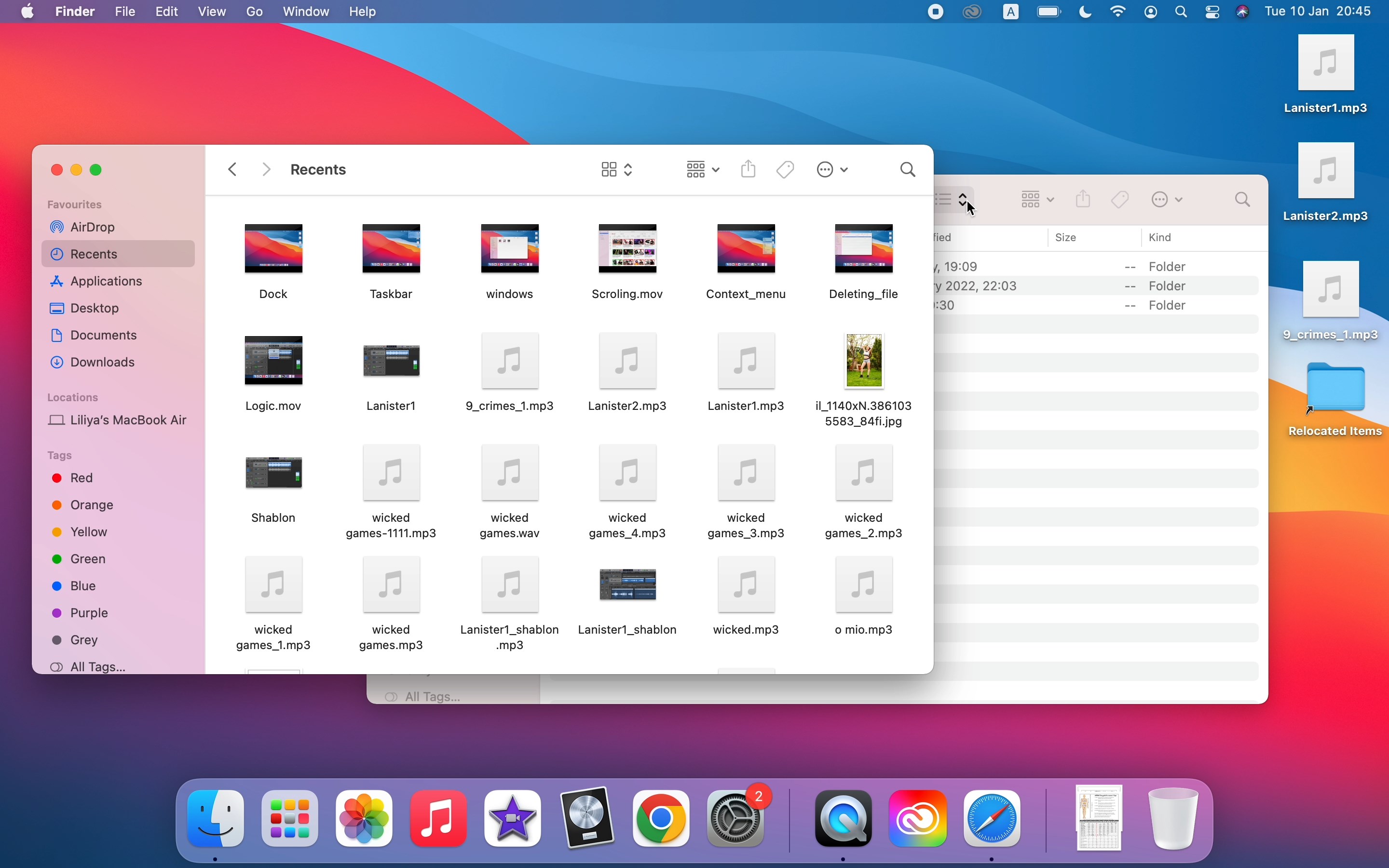Open the document stack in the Dock

[x=1099, y=818]
